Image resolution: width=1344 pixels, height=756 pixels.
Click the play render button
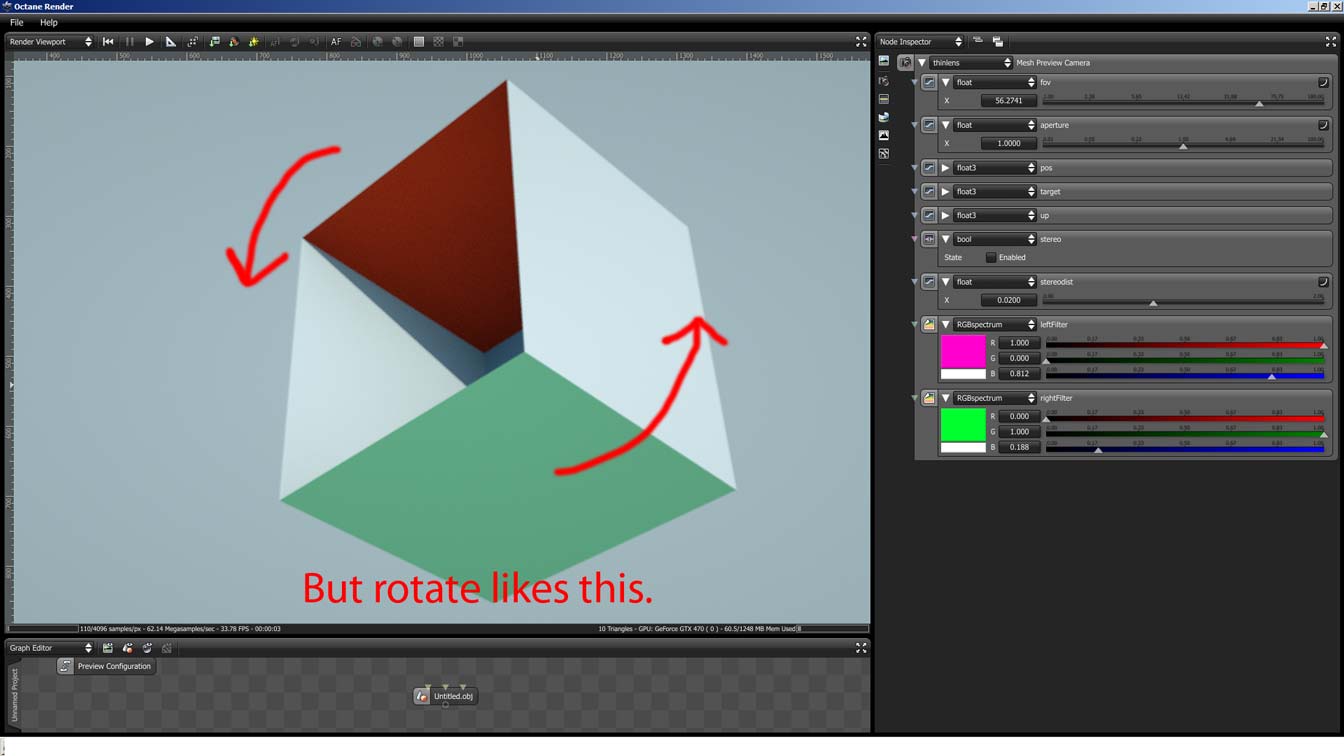tap(149, 42)
